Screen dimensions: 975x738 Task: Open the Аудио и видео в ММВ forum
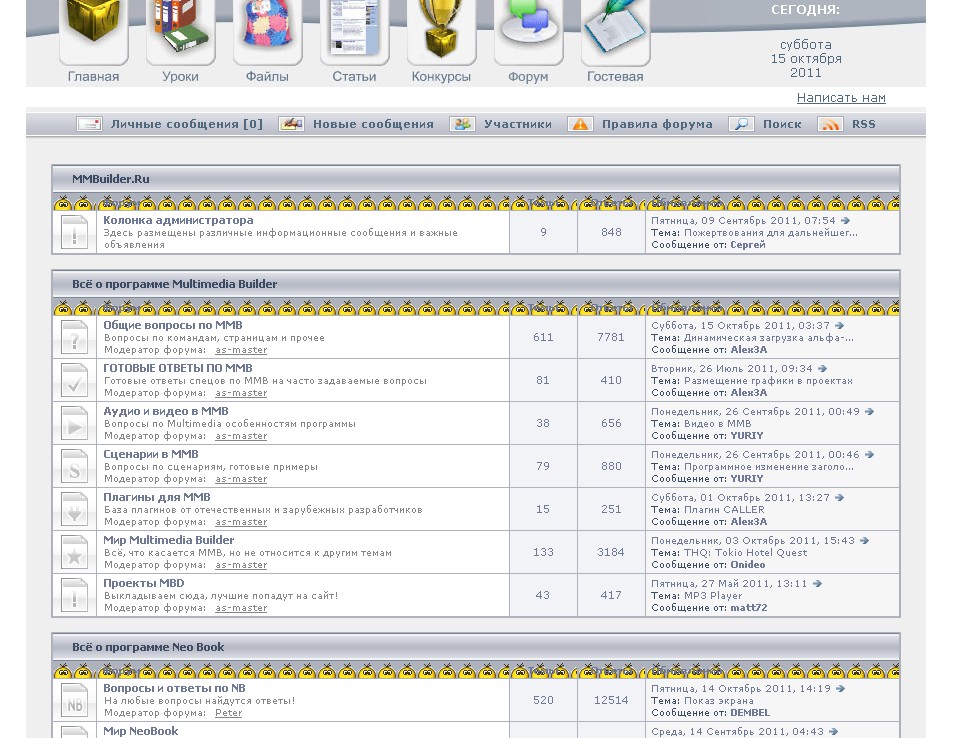[166, 411]
